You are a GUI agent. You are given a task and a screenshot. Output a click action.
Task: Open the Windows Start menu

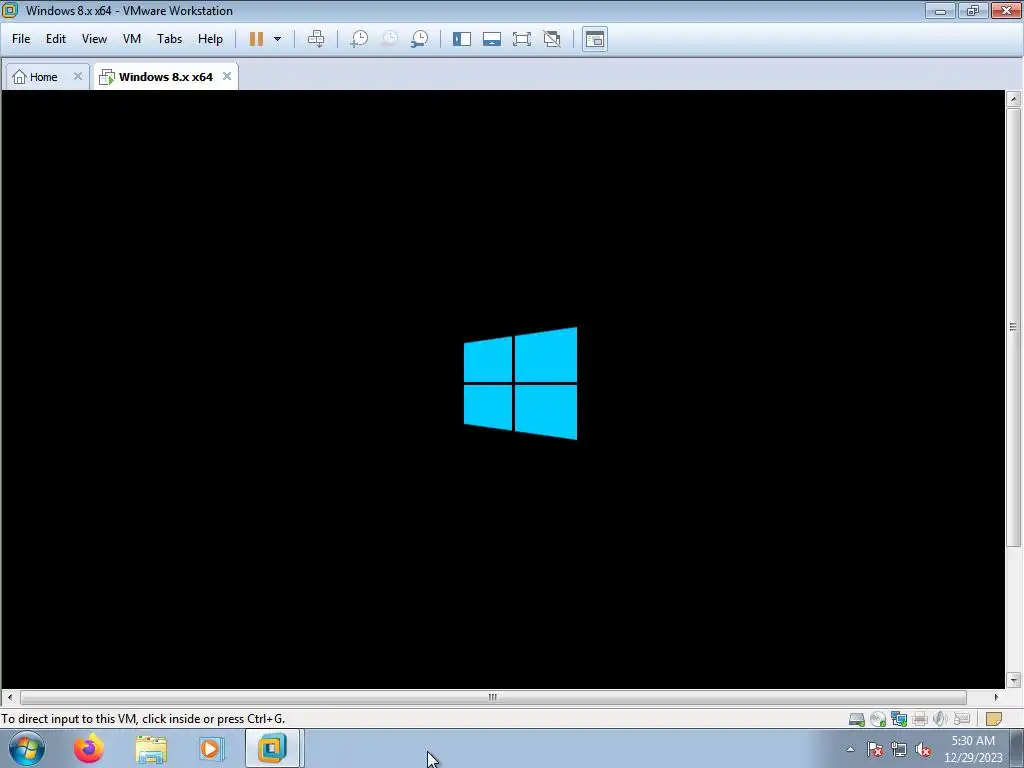pos(27,748)
